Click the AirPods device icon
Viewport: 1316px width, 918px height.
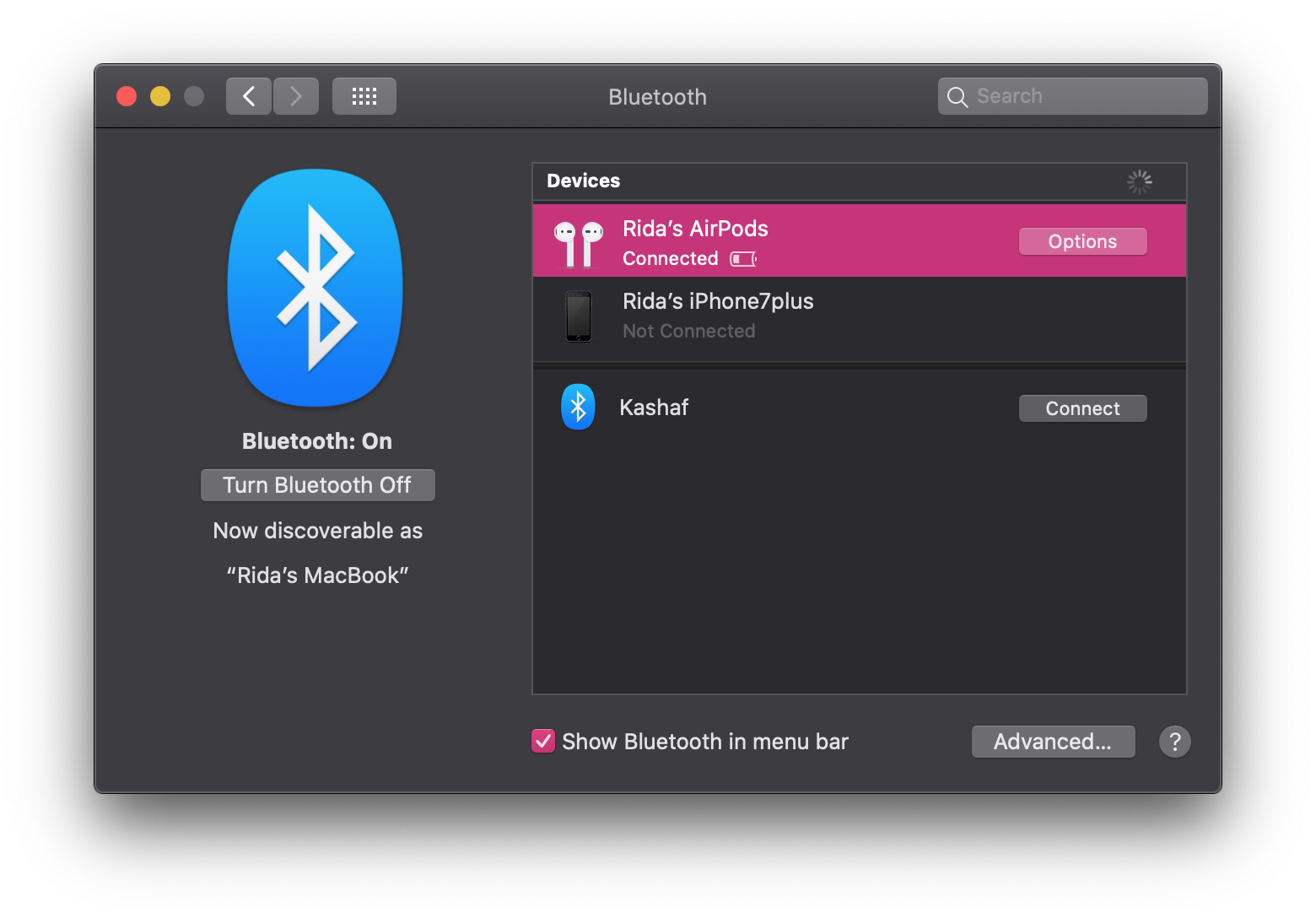578,242
